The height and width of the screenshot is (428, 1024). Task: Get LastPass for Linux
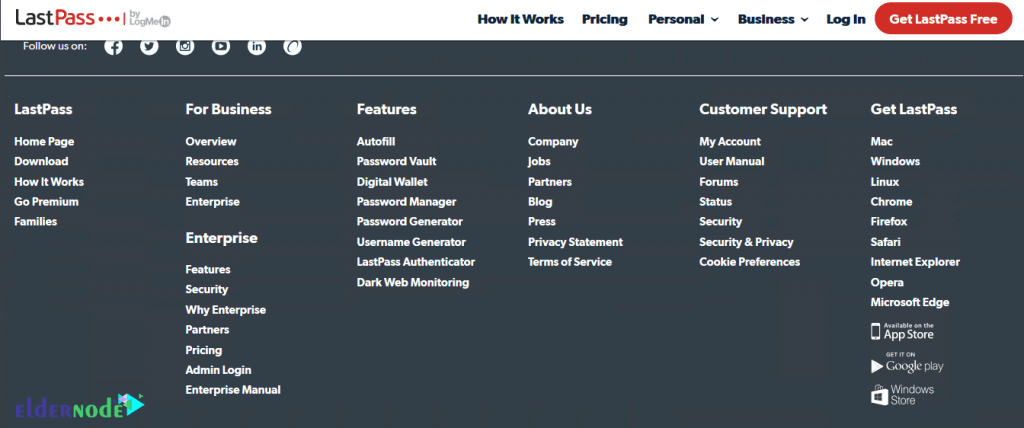tap(885, 182)
